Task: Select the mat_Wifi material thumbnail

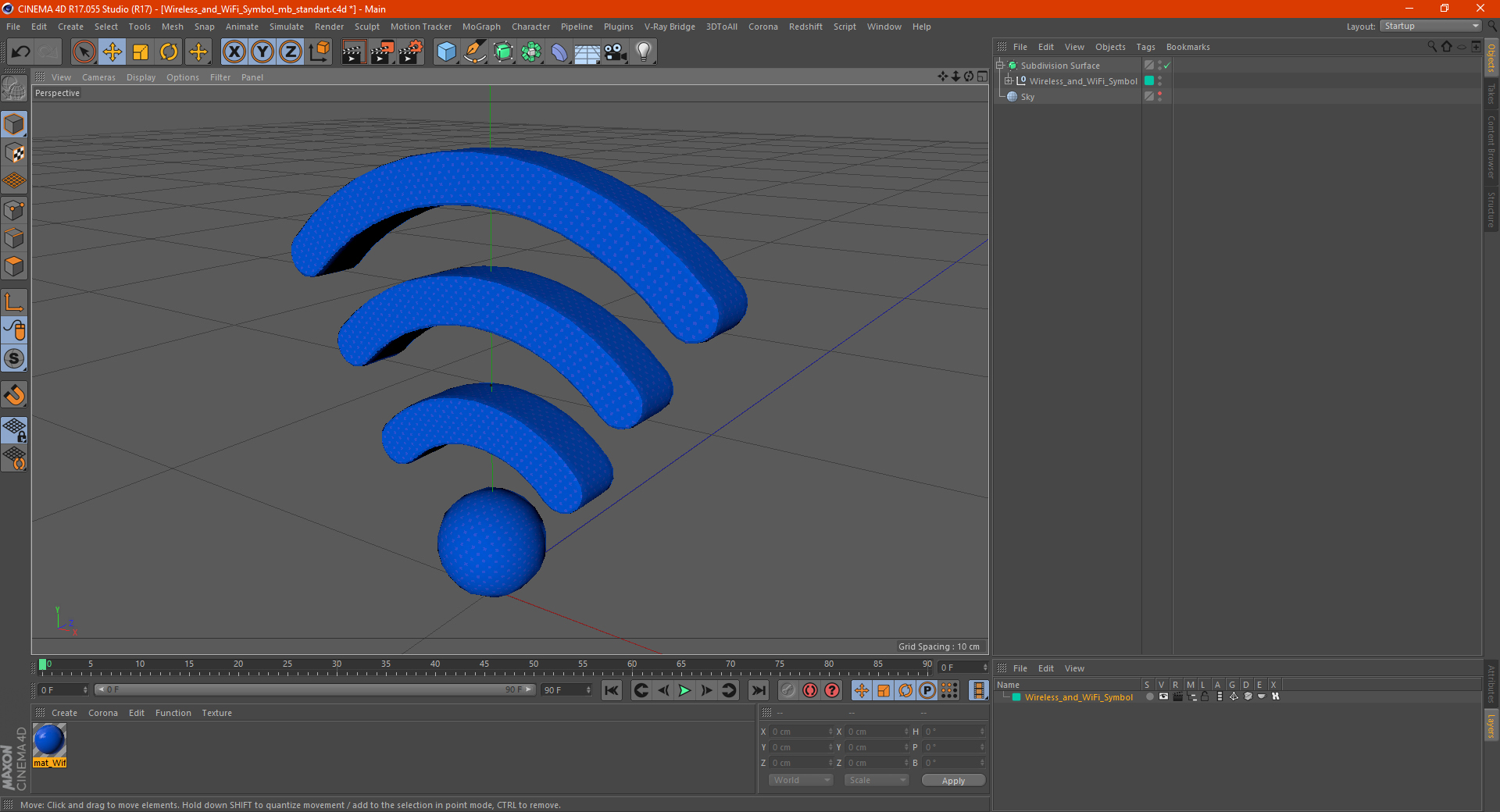Action: [x=49, y=740]
